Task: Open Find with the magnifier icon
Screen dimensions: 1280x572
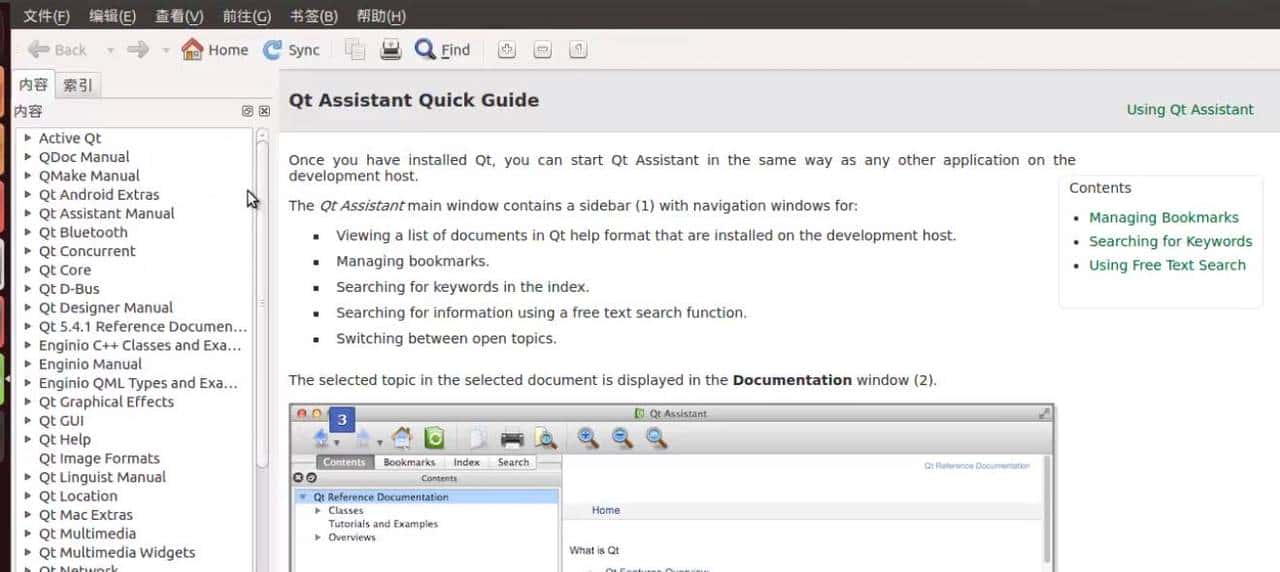Action: pyautogui.click(x=425, y=50)
